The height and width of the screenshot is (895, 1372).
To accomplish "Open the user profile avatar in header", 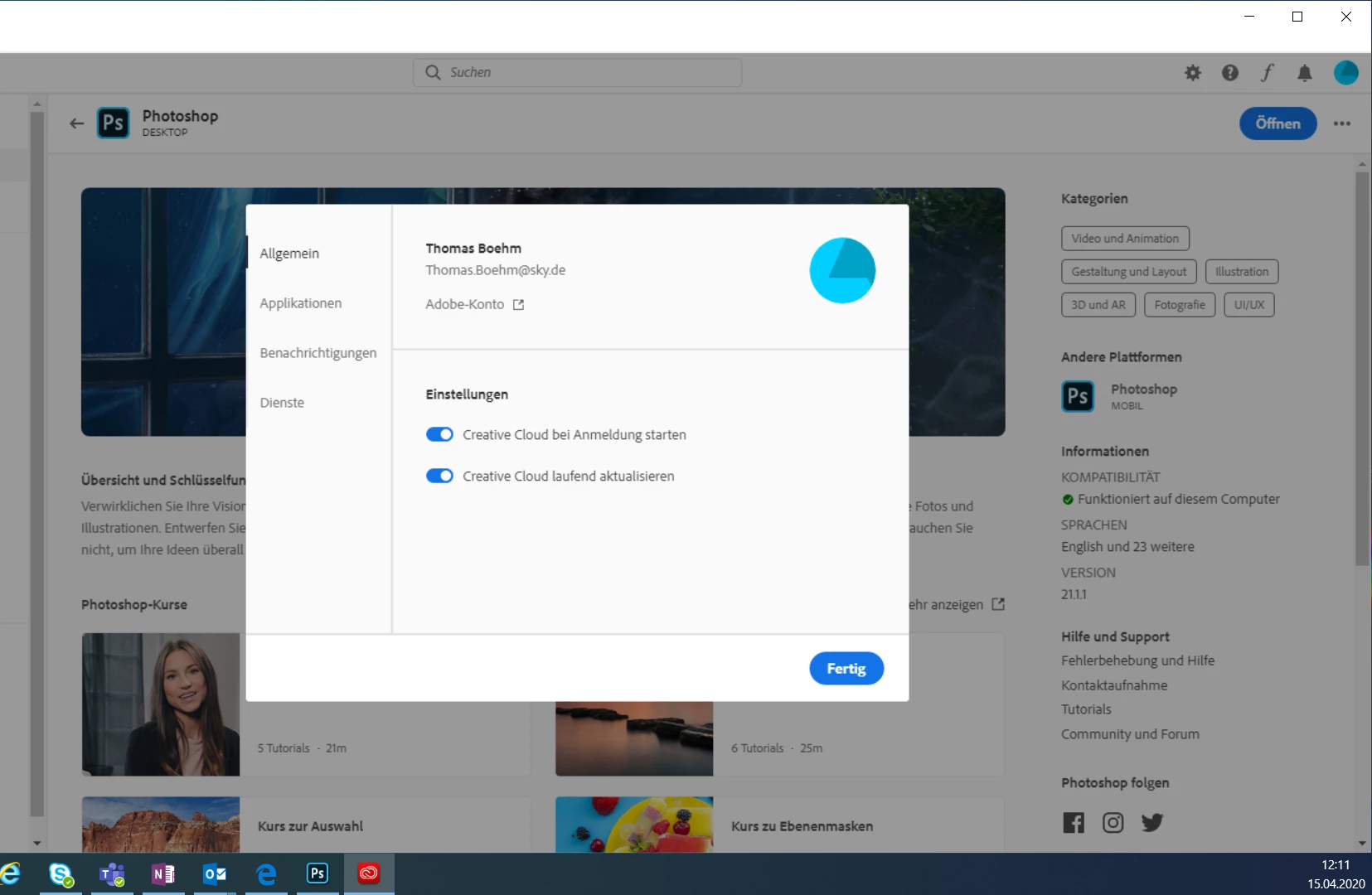I will coord(1345,73).
